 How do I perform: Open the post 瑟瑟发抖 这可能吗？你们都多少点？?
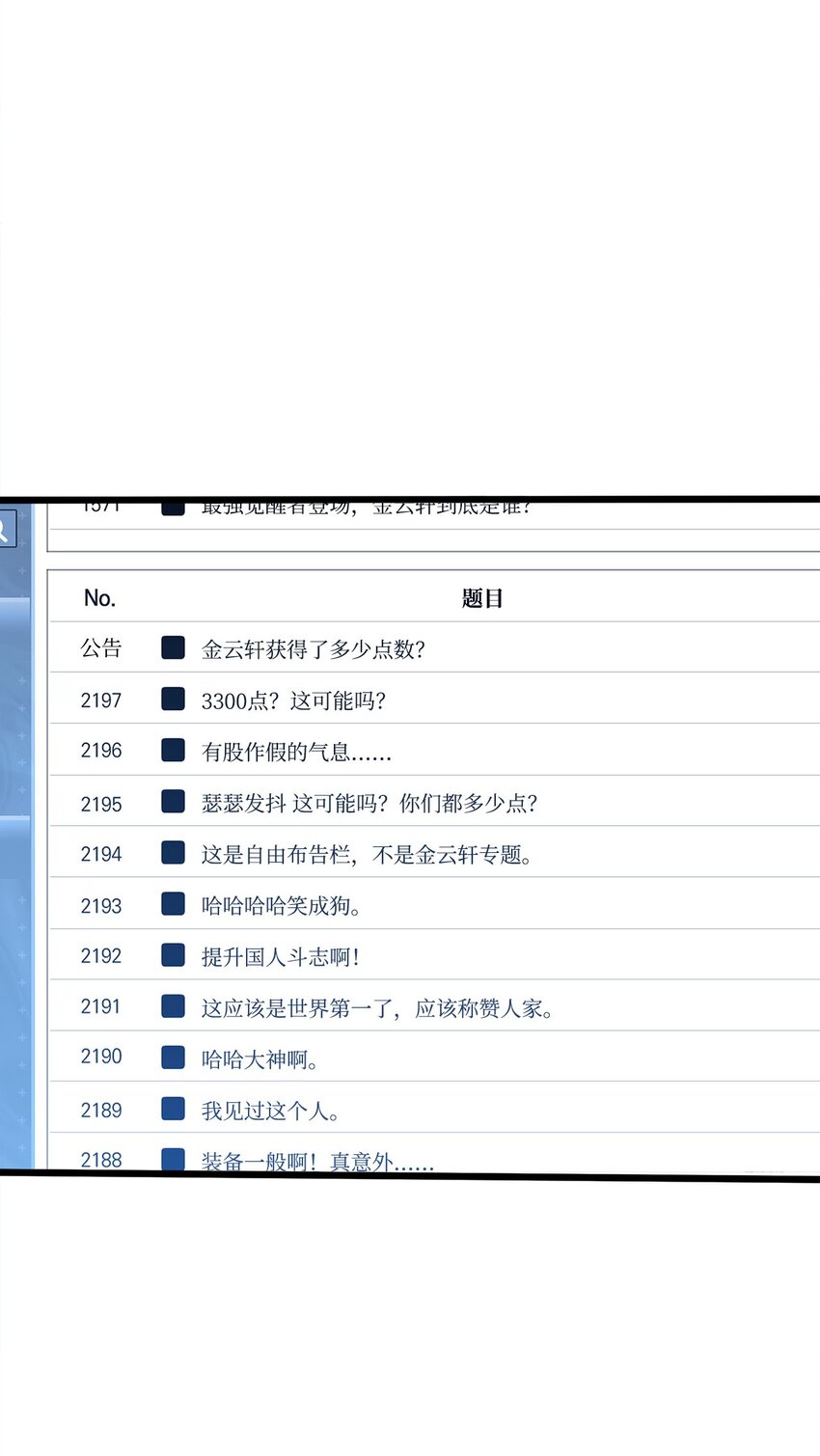pyautogui.click(x=369, y=804)
